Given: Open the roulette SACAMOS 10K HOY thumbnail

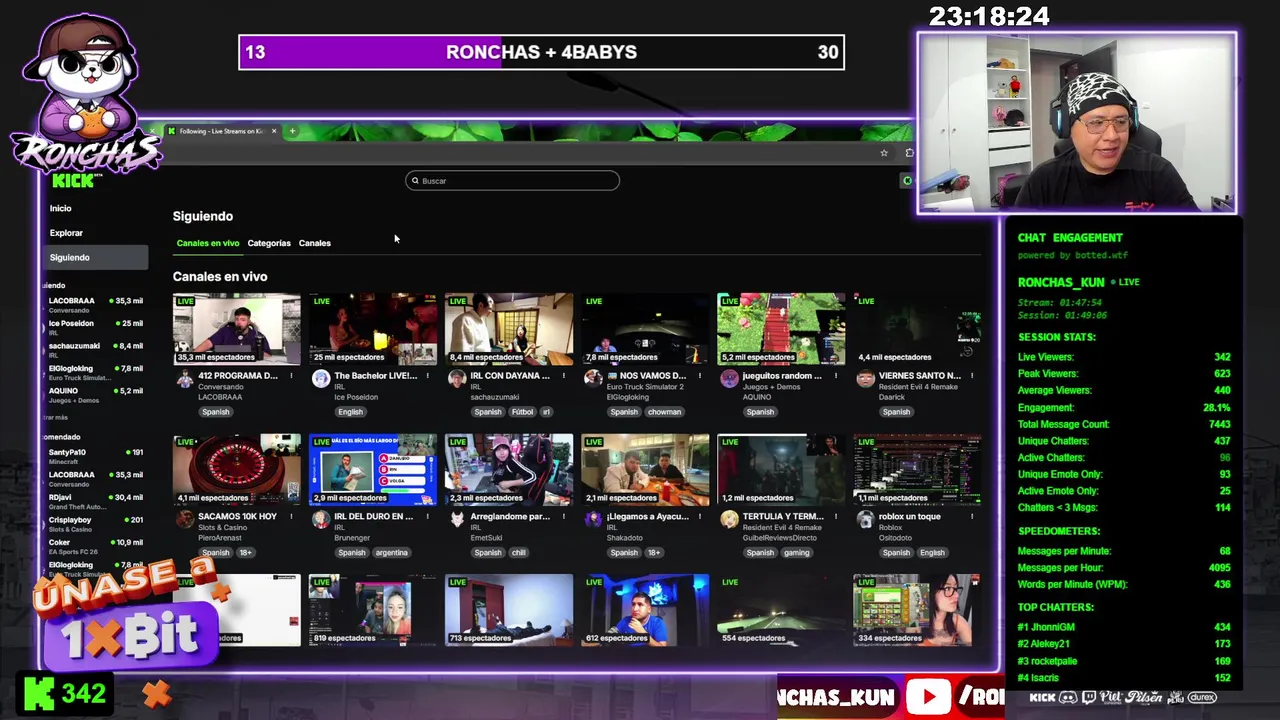Looking at the screenshot, I should point(236,468).
